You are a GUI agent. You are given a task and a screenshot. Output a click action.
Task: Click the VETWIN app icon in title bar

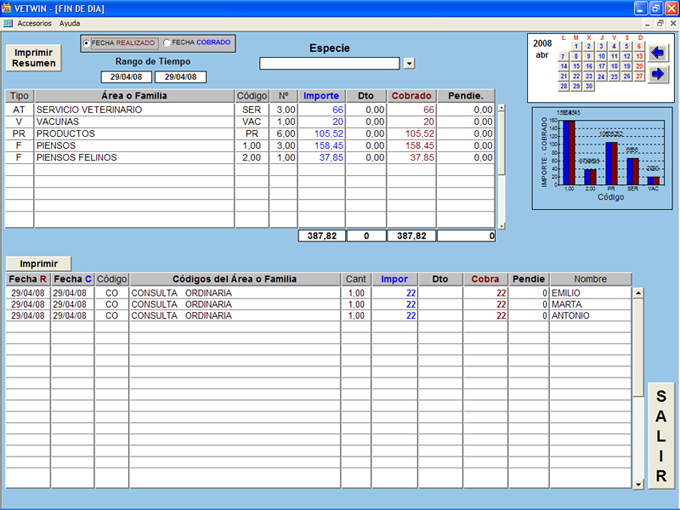coord(7,8)
